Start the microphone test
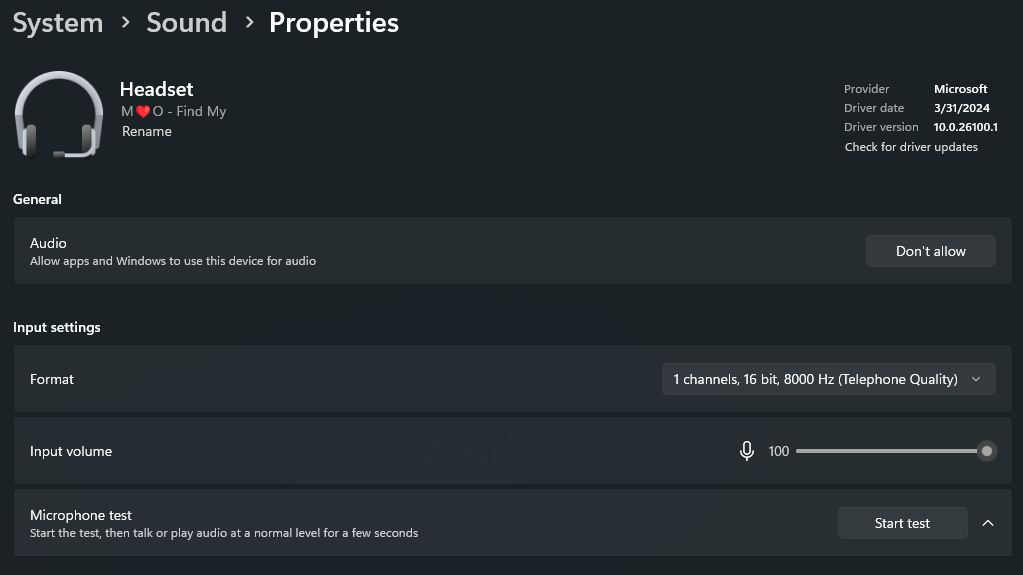 (902, 523)
